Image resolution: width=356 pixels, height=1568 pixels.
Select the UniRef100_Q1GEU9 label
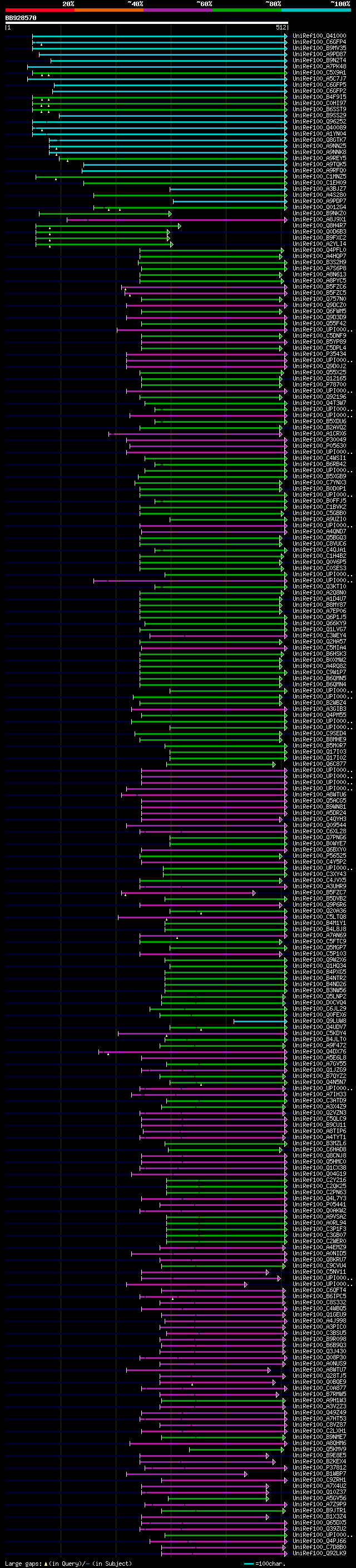pos(319,1315)
